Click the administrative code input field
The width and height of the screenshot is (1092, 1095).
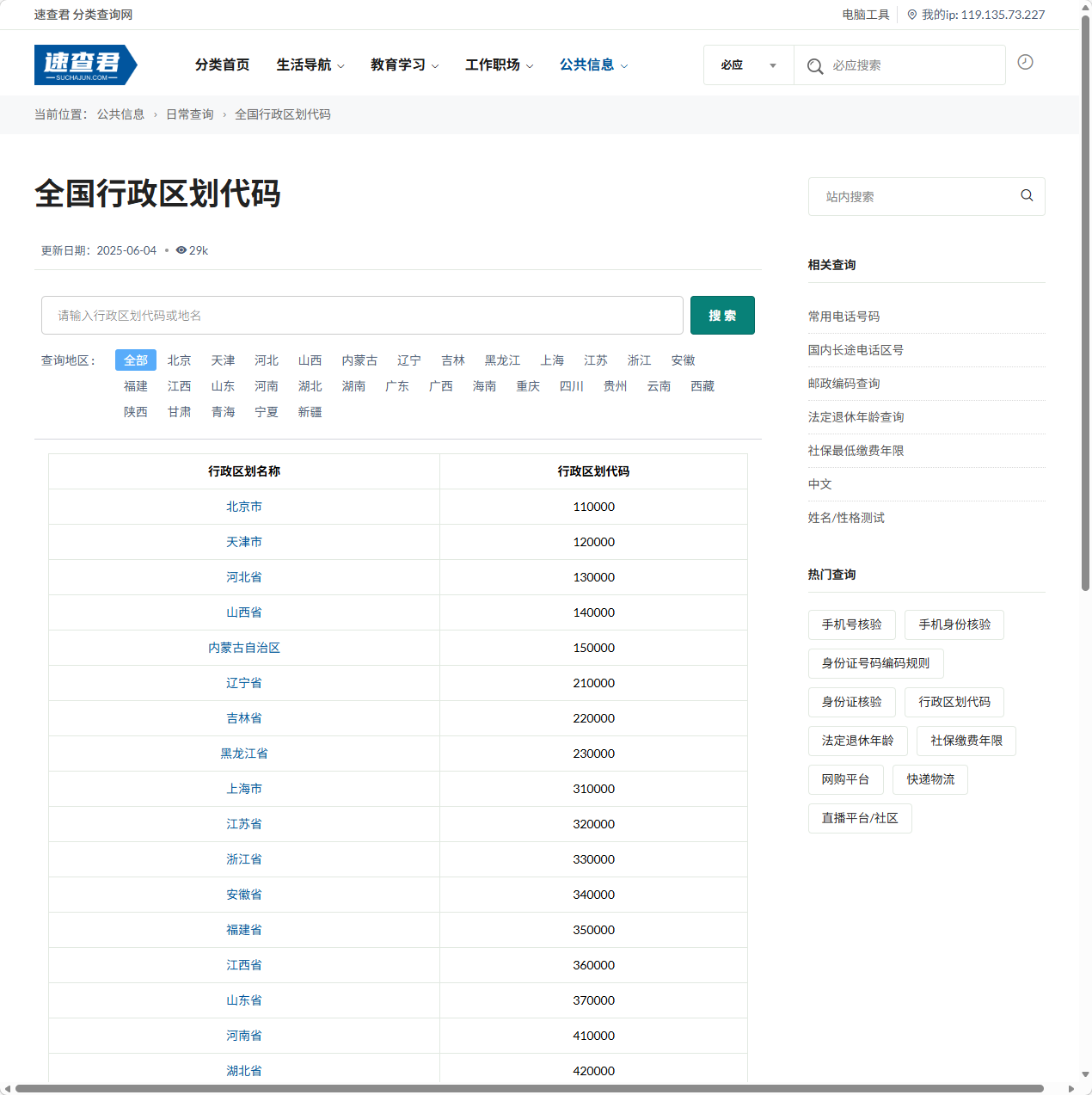click(362, 315)
